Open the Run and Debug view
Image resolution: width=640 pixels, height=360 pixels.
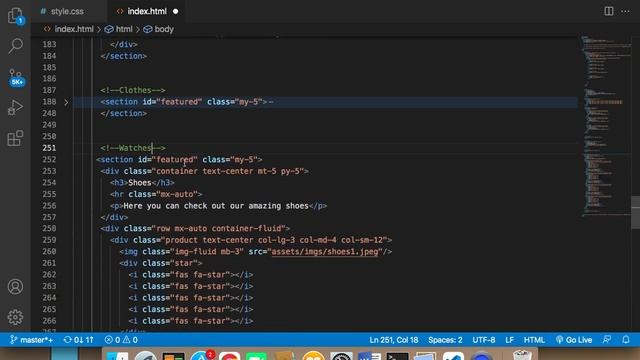(x=15, y=107)
